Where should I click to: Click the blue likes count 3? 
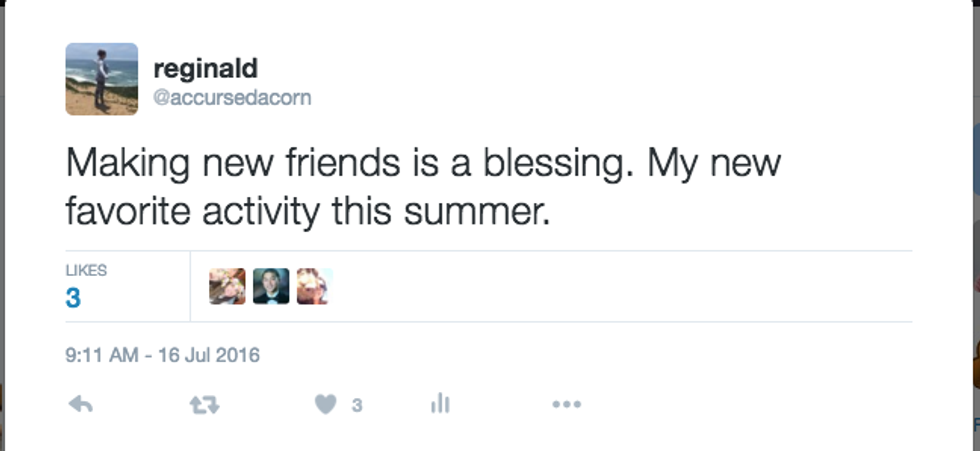(73, 298)
